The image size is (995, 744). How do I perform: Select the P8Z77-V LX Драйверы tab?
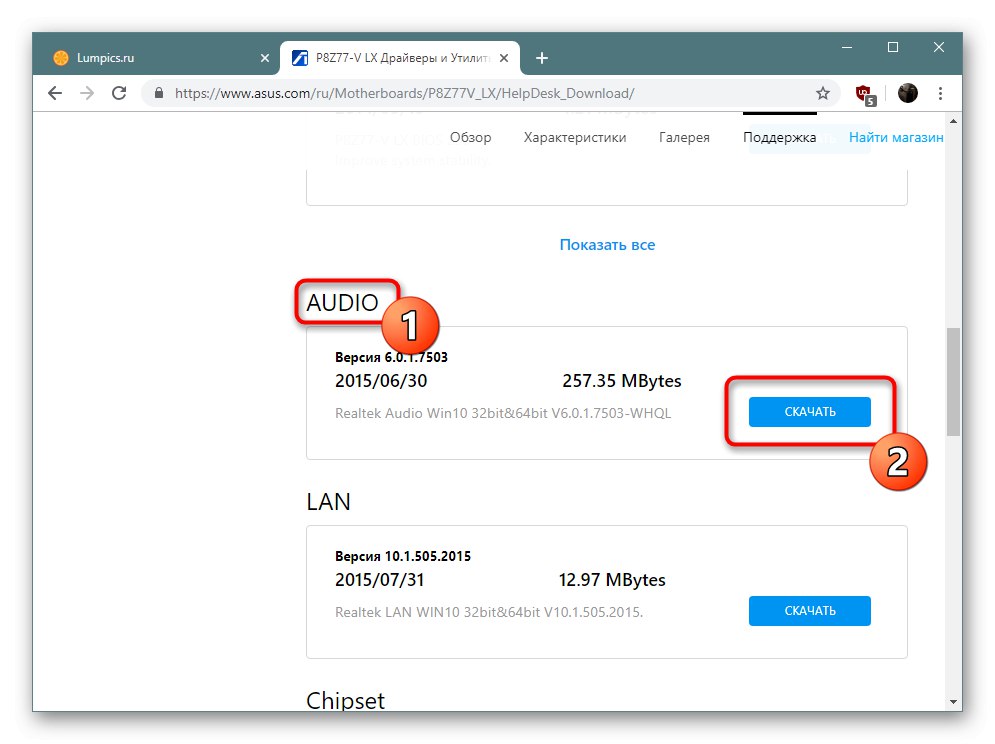click(400, 58)
